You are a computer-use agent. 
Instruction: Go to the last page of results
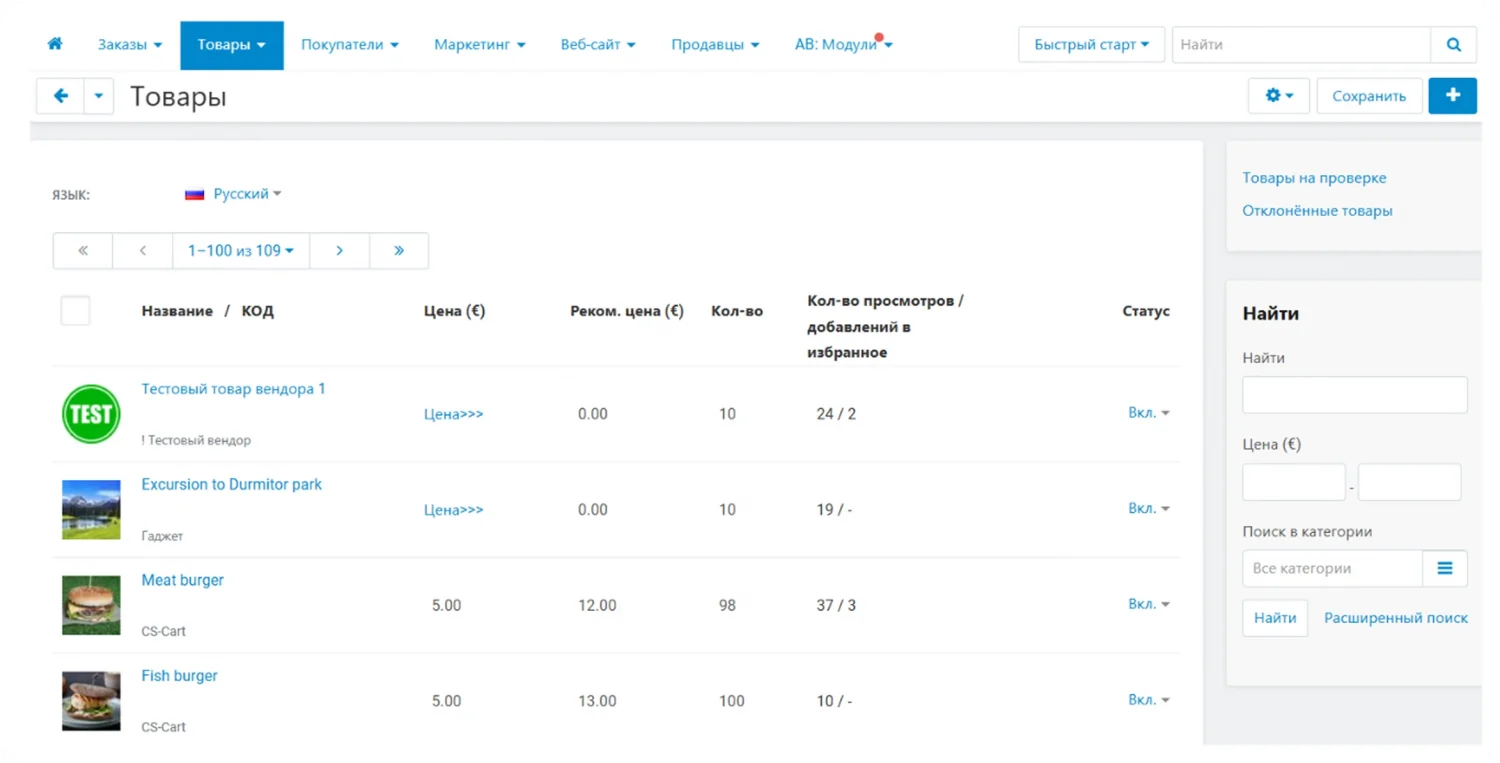coord(399,251)
